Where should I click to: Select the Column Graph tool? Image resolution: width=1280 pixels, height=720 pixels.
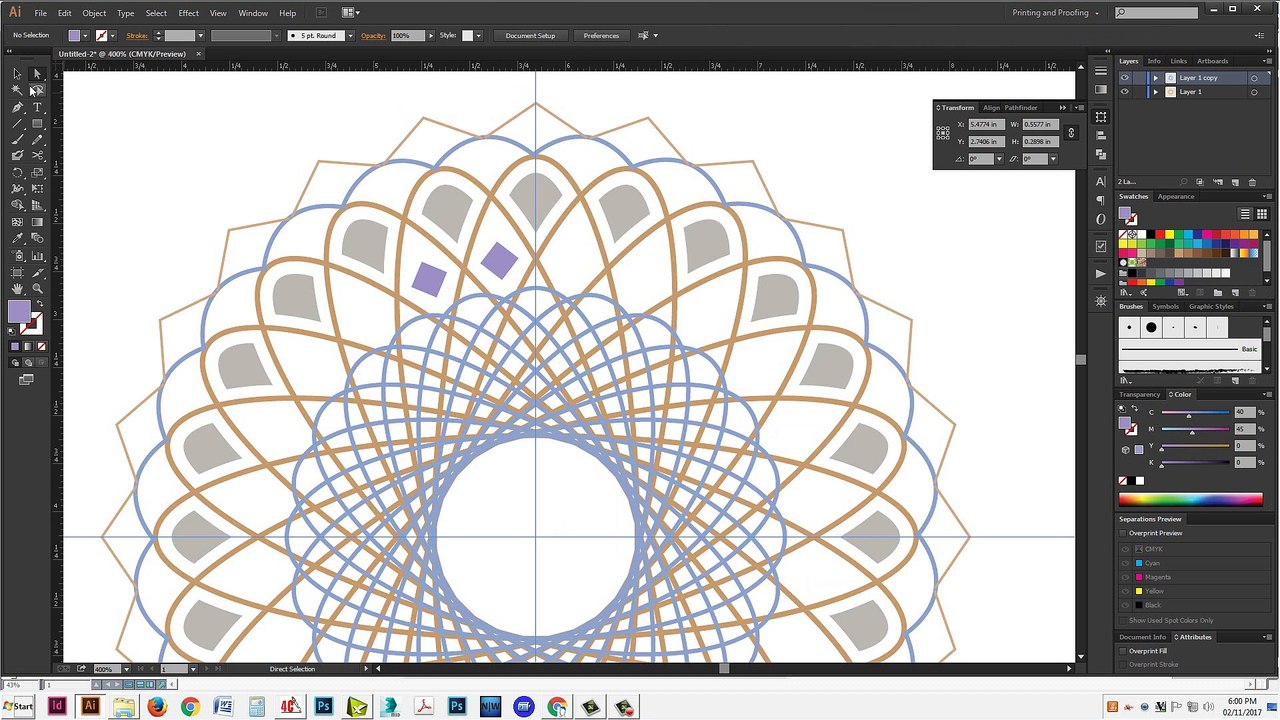coord(37,255)
